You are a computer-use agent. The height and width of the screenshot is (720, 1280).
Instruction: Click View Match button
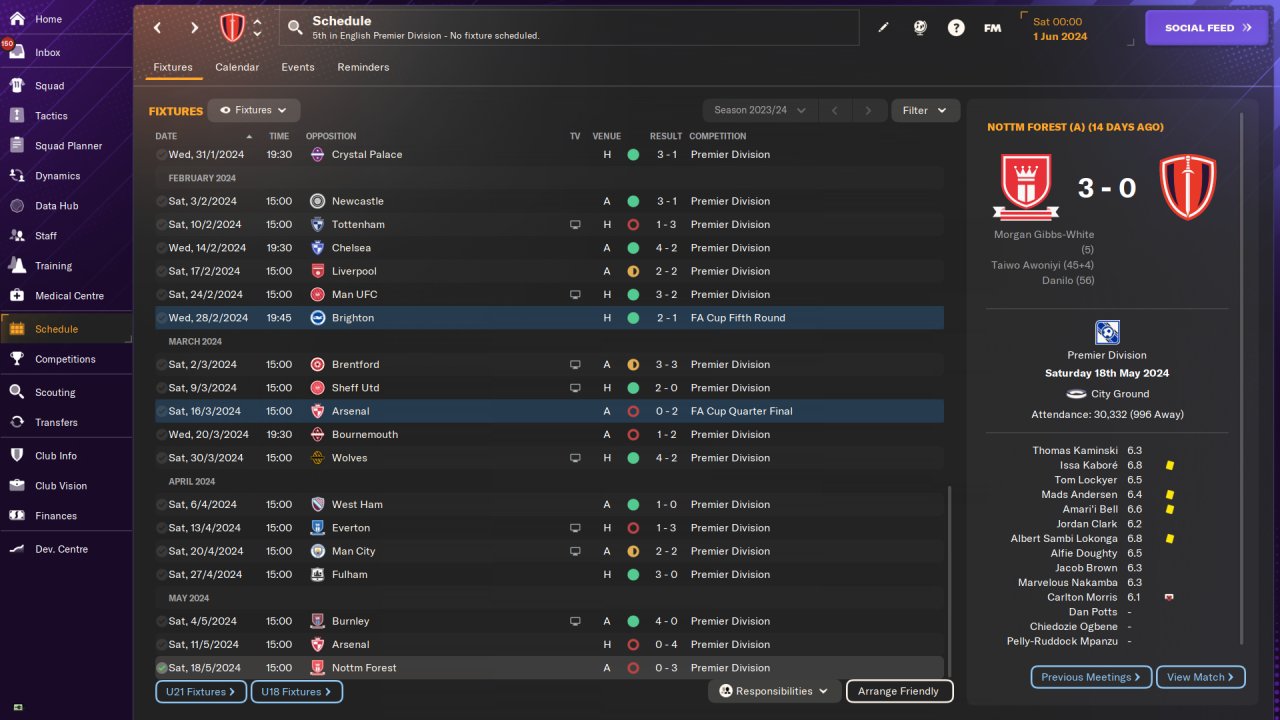point(1201,677)
